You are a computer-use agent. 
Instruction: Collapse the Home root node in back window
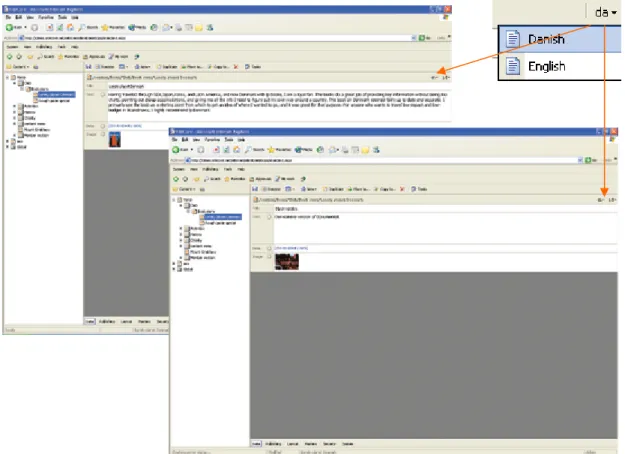point(8,77)
